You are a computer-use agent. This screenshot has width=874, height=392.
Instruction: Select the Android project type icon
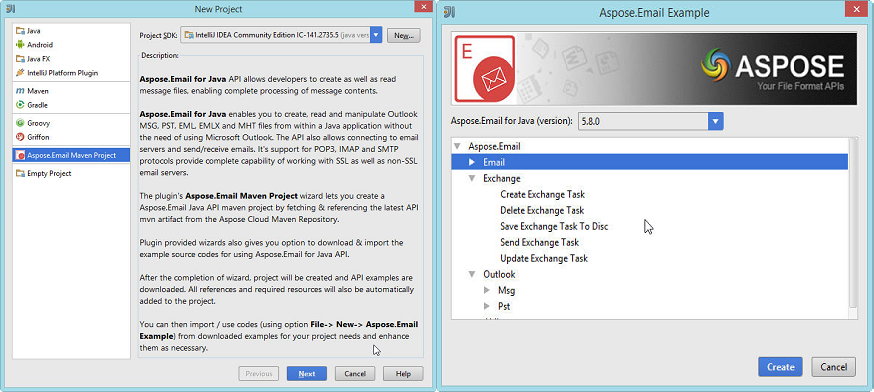pyautogui.click(x=20, y=45)
